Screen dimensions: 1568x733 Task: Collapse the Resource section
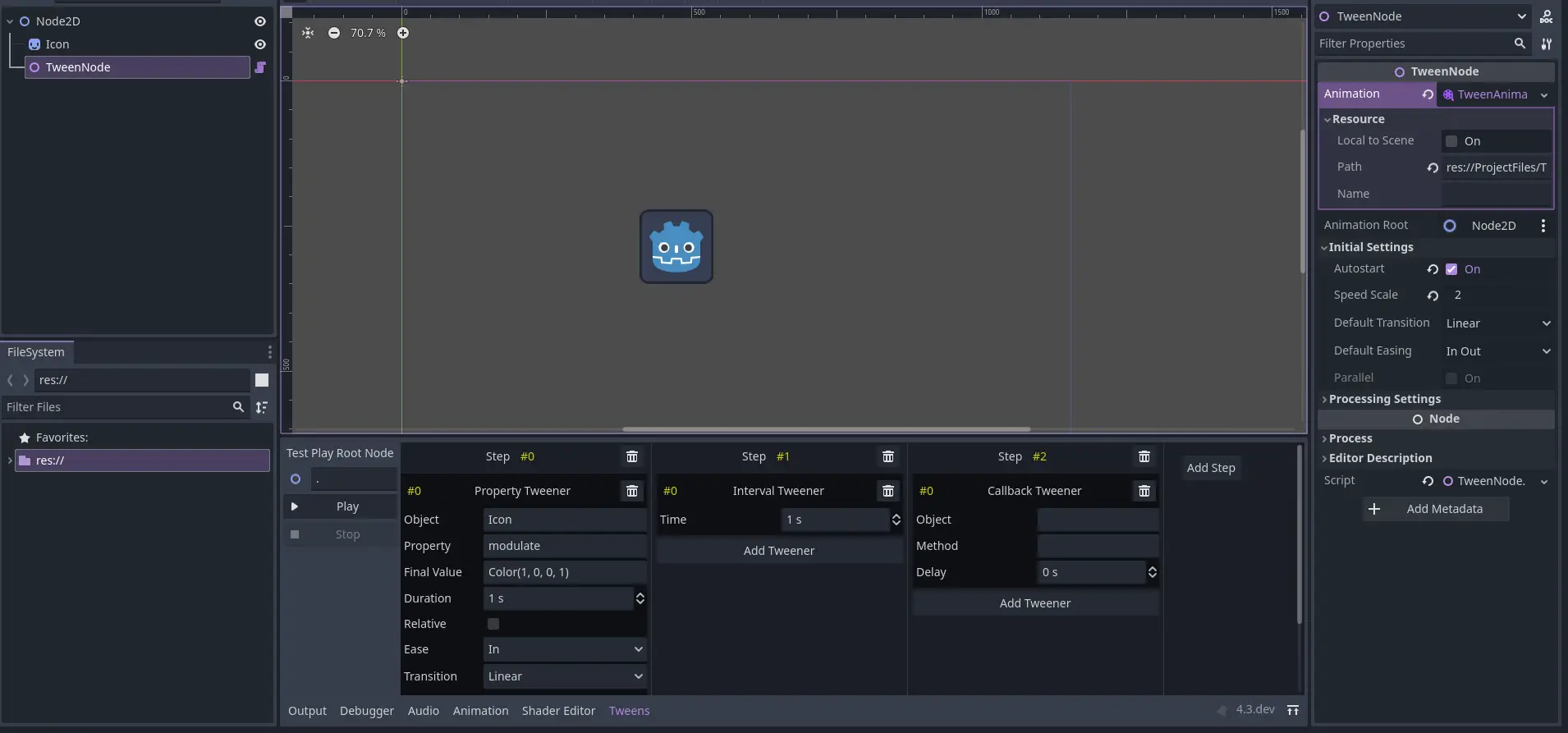1327,120
